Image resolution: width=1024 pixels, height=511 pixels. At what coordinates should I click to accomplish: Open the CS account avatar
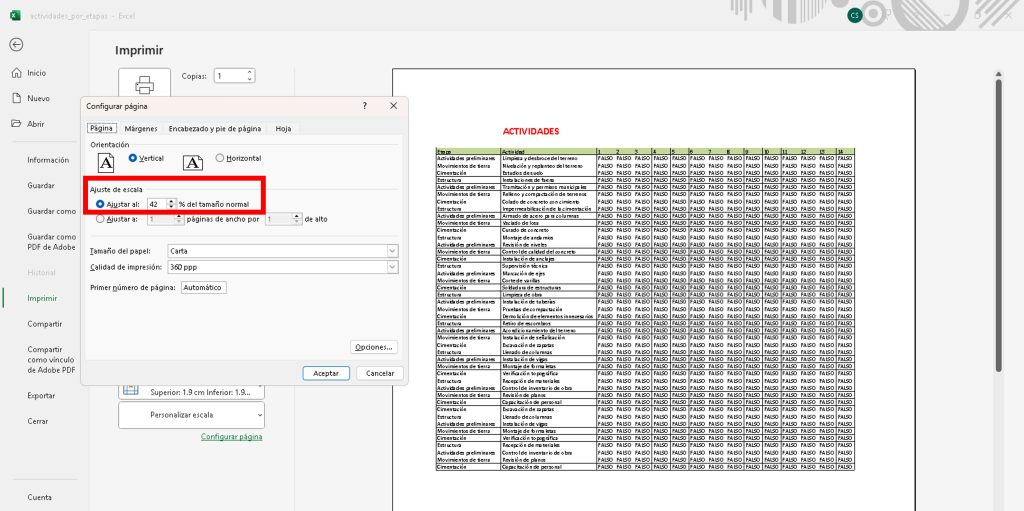point(854,14)
